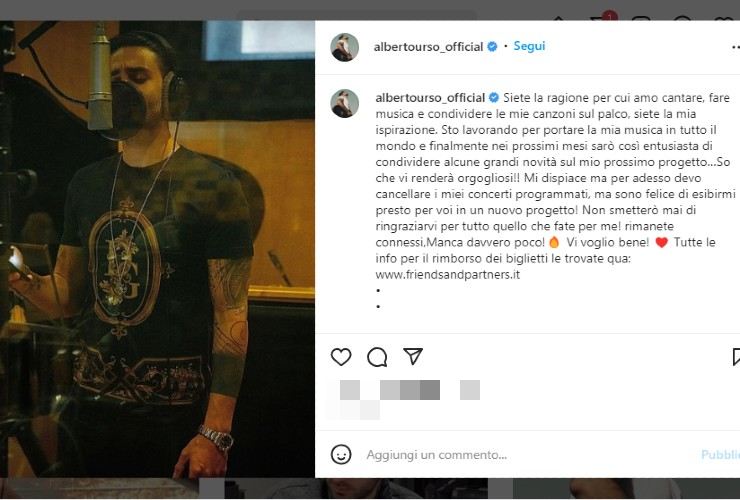The image size is (740, 500).
Task: Save post using the bookmark icon
Action: (x=736, y=357)
